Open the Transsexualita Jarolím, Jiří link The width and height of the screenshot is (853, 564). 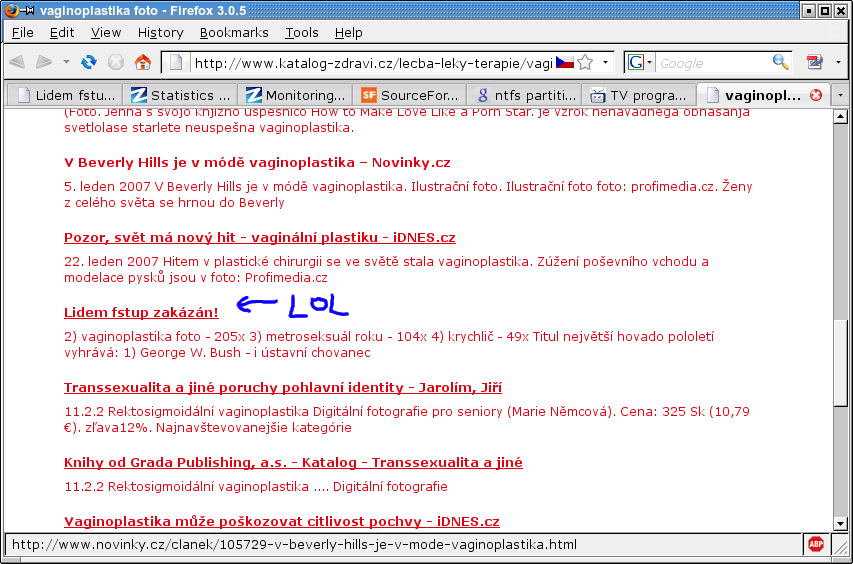[x=283, y=387]
